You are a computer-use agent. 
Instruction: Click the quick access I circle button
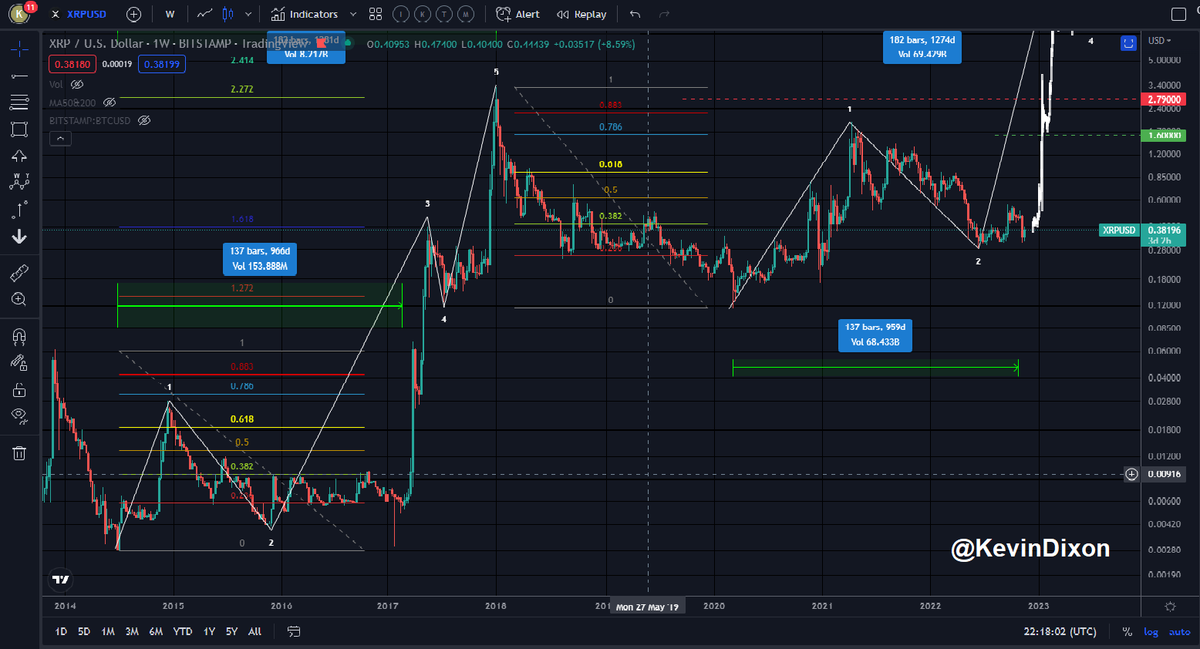pos(400,14)
